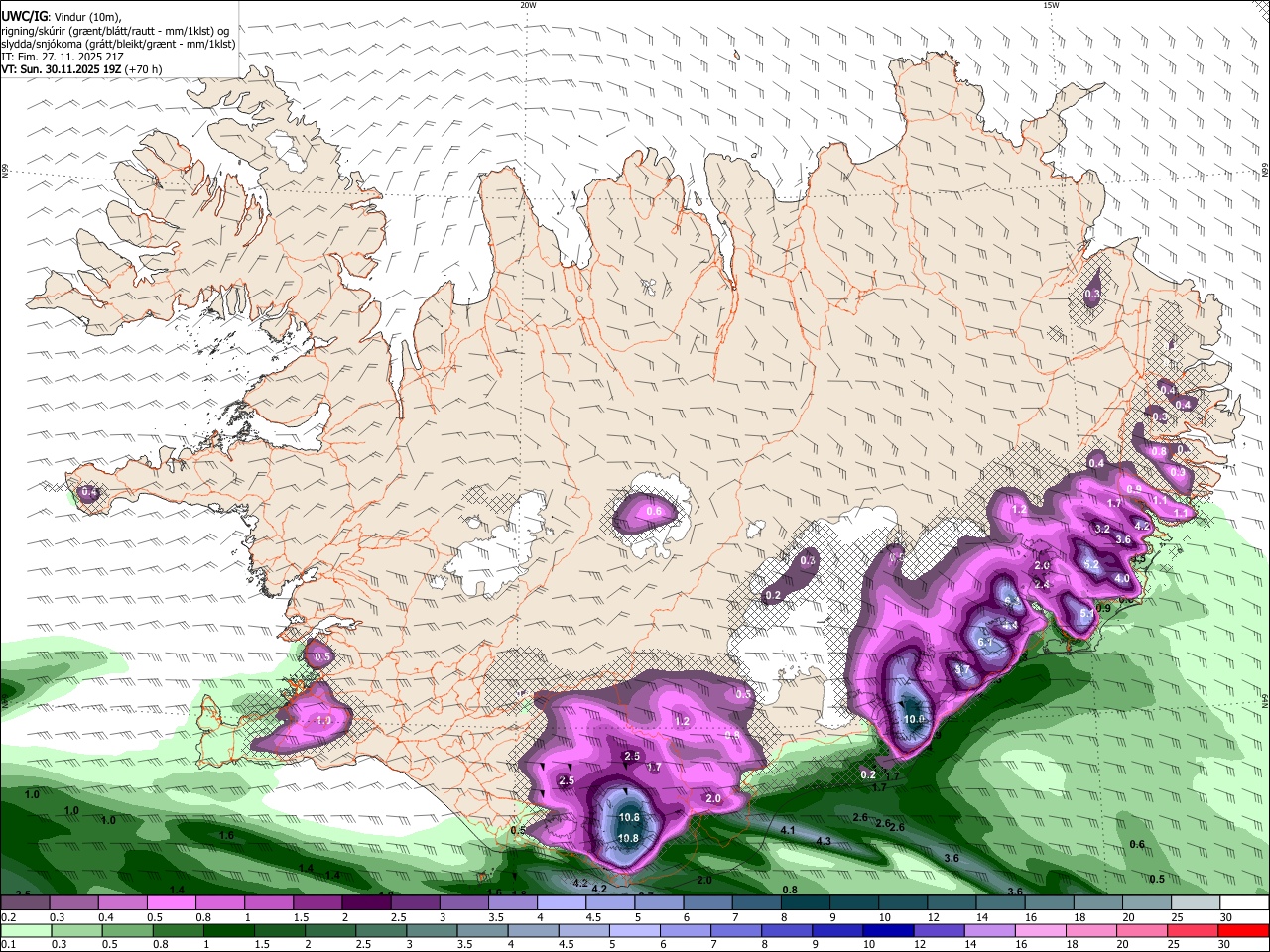Click the 3.2 snowfall value in the east
1270x952 pixels.
(x=1102, y=530)
